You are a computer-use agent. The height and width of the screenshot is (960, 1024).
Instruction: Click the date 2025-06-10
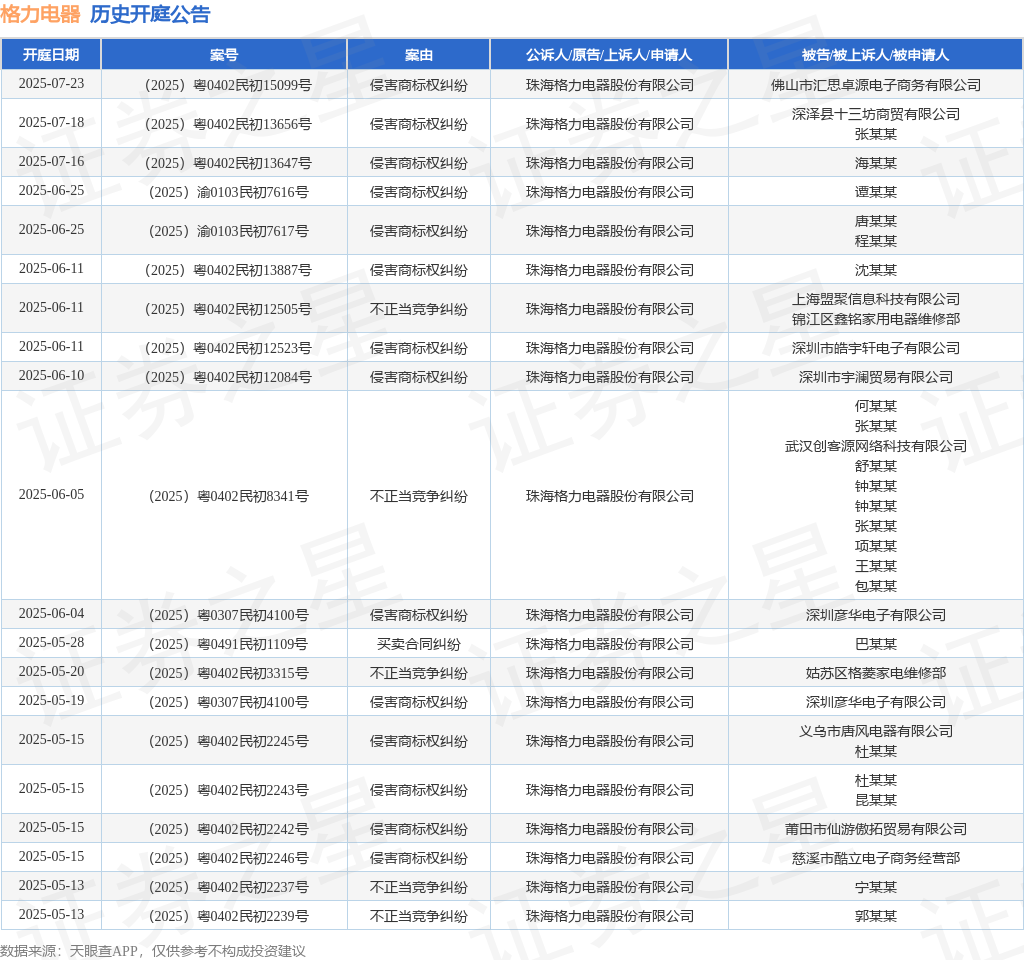click(x=51, y=376)
